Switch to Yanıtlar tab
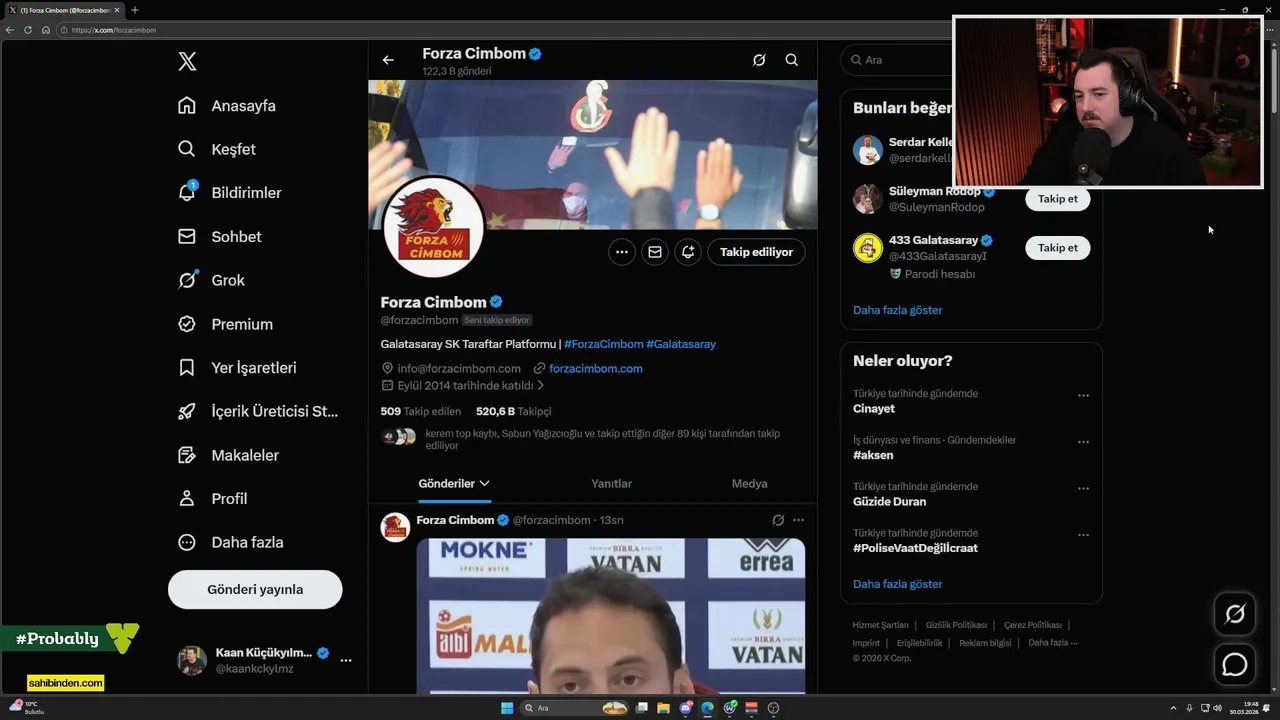The image size is (1280, 720). coord(611,484)
